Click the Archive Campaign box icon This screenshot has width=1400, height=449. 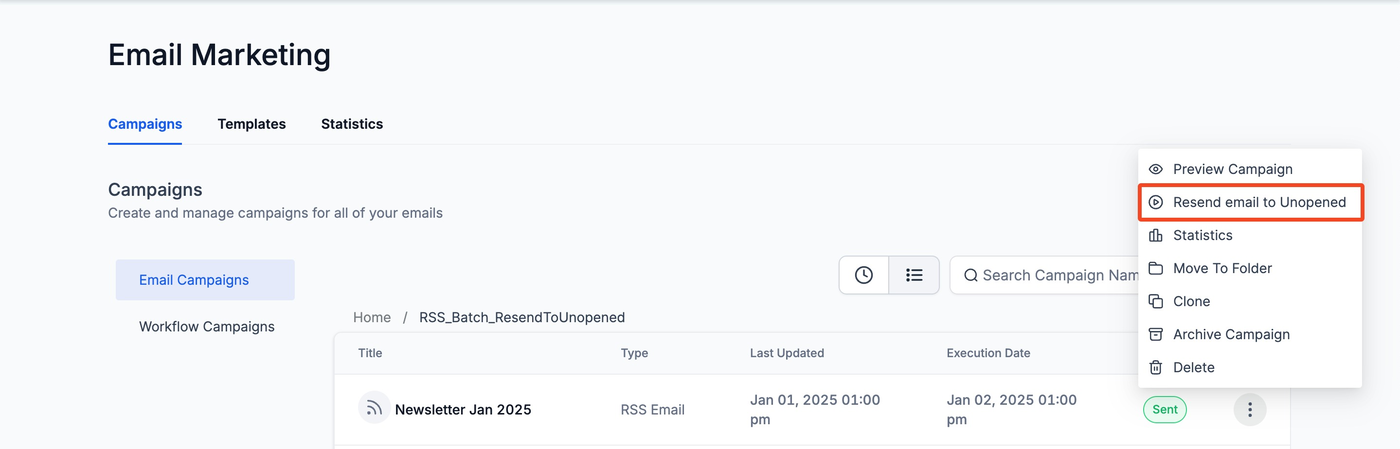coord(1156,334)
